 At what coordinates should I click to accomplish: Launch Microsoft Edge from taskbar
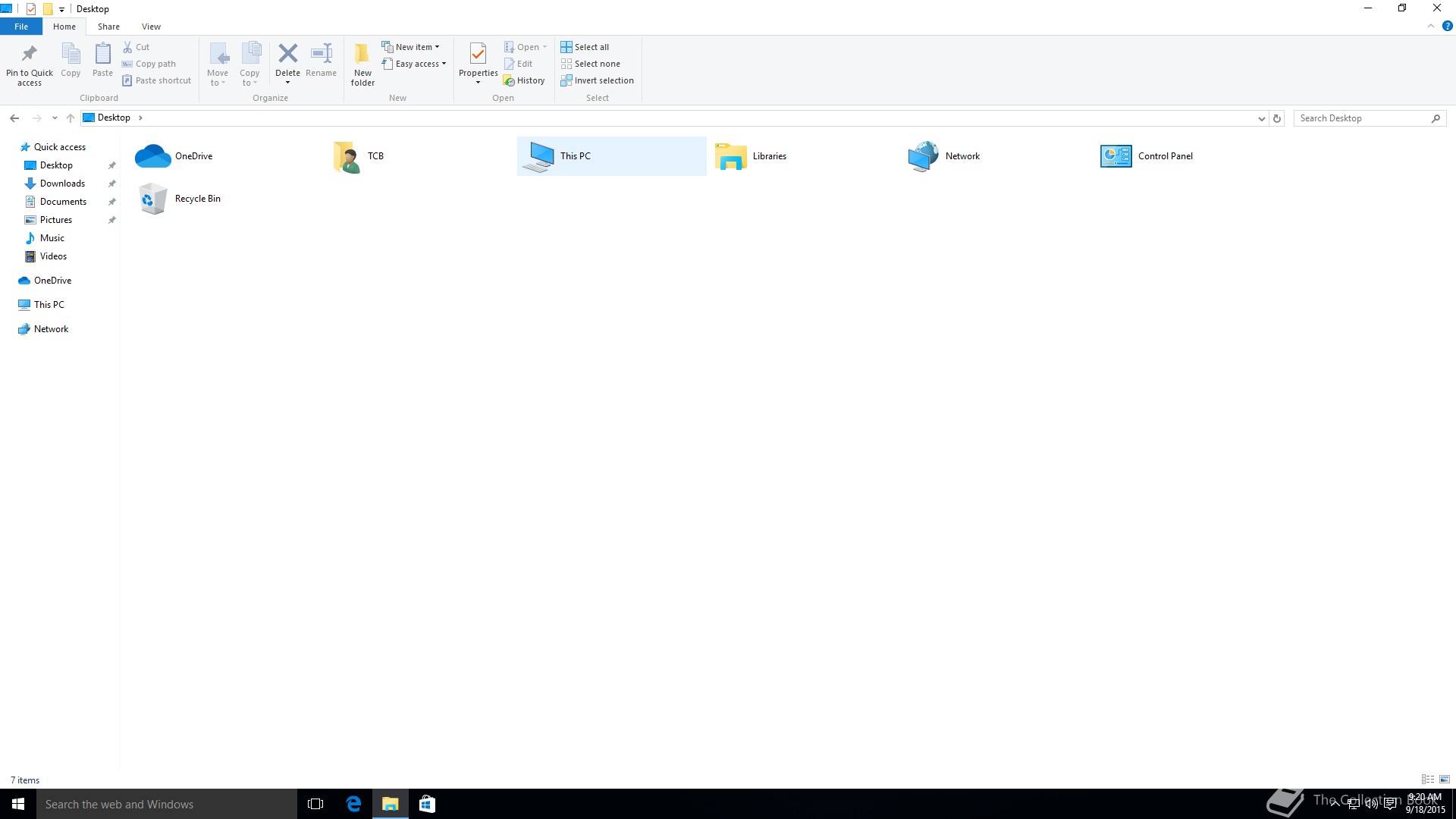353,804
